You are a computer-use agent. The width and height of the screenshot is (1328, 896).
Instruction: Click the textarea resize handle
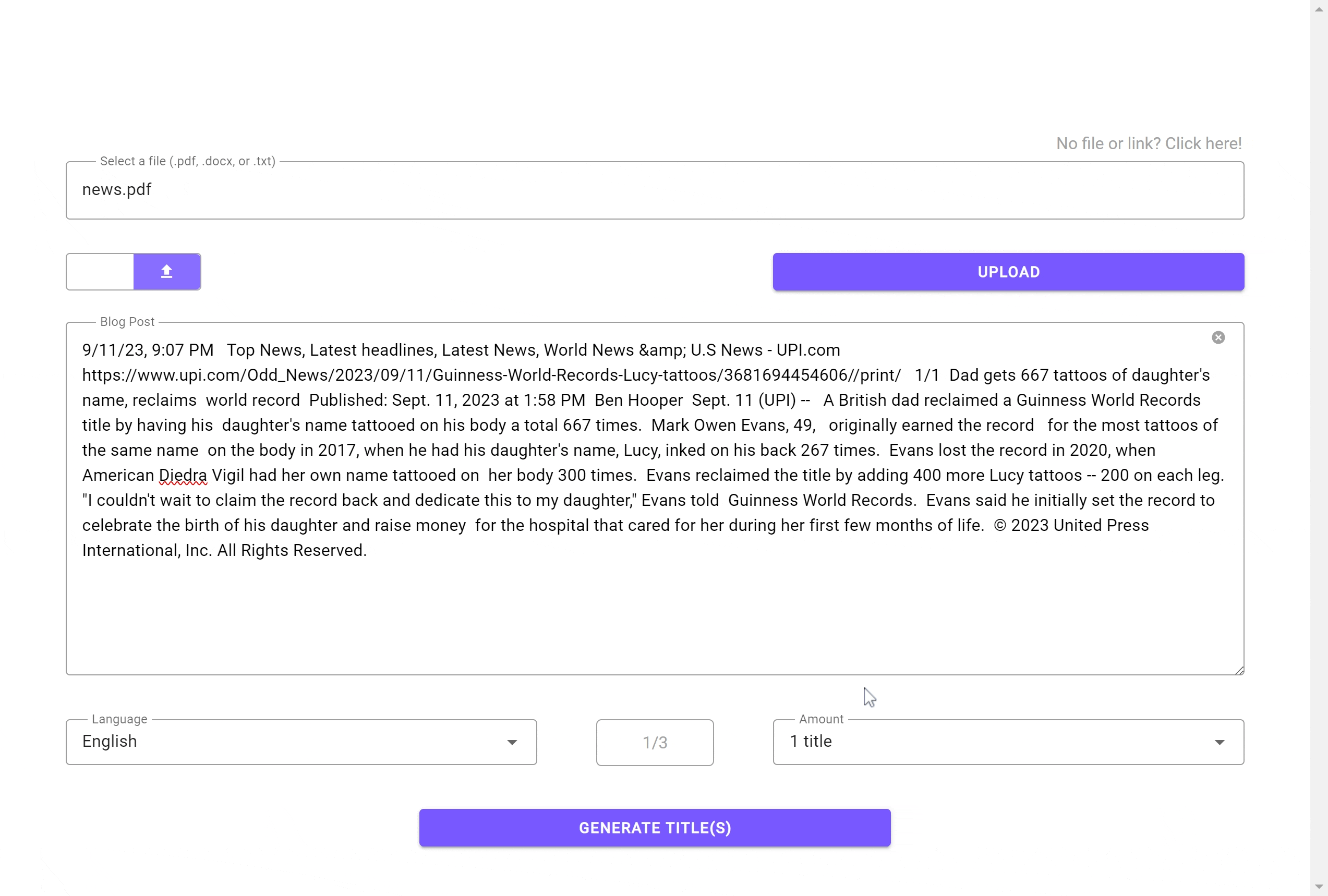[x=1239, y=670]
